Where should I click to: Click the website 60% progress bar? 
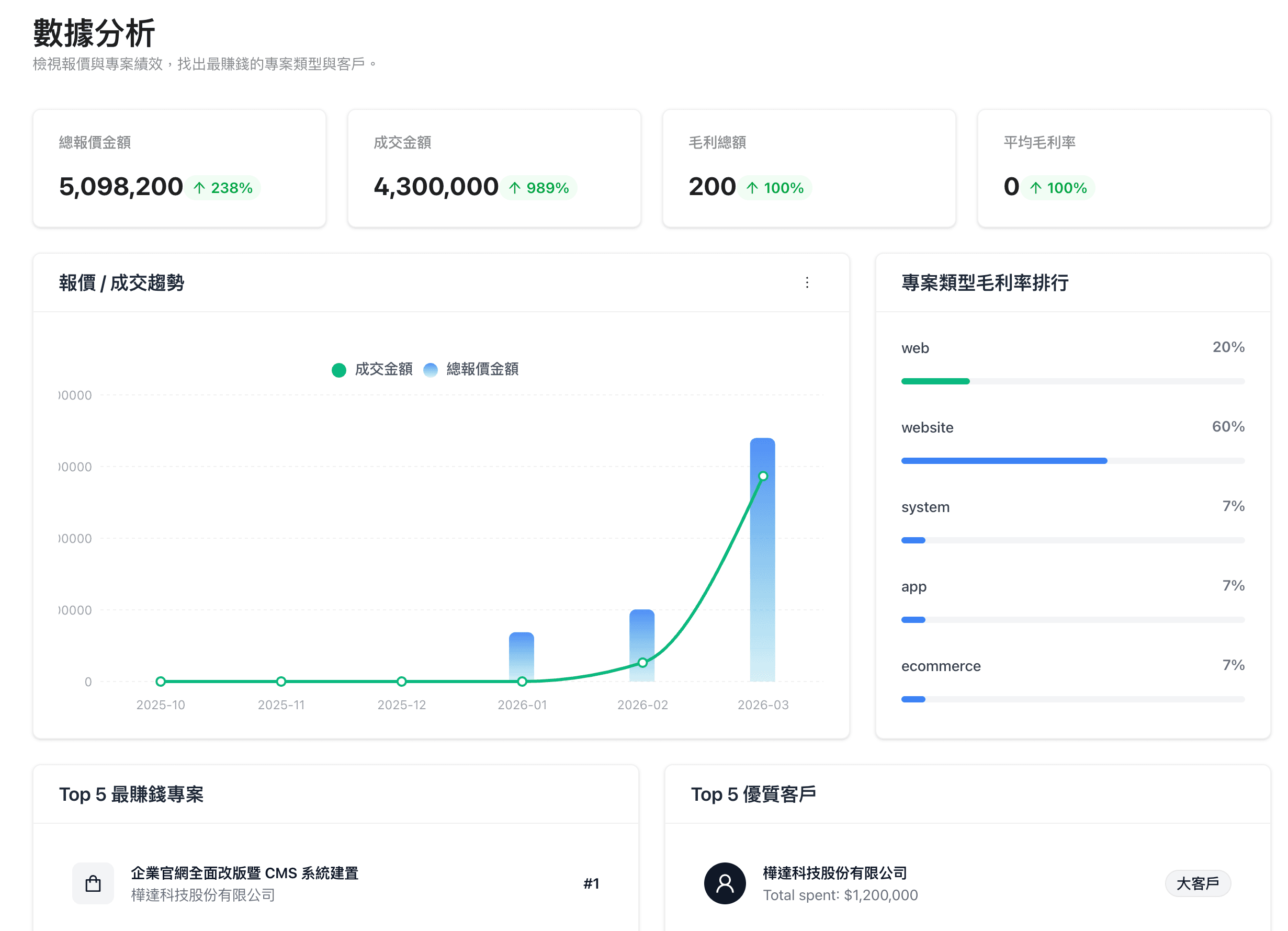[x=1003, y=460]
